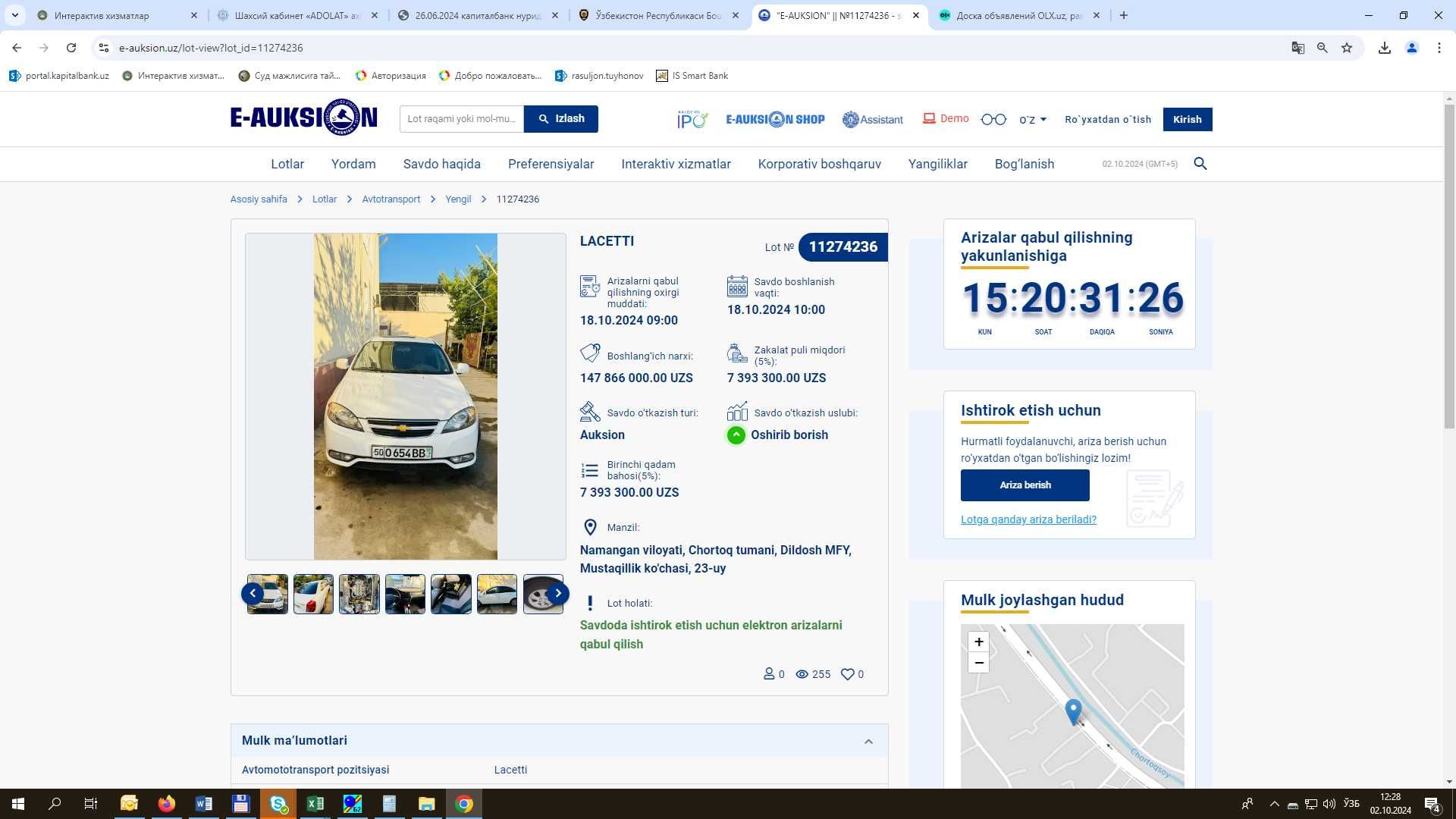Select the red tail light thumbnail

[x=313, y=594]
